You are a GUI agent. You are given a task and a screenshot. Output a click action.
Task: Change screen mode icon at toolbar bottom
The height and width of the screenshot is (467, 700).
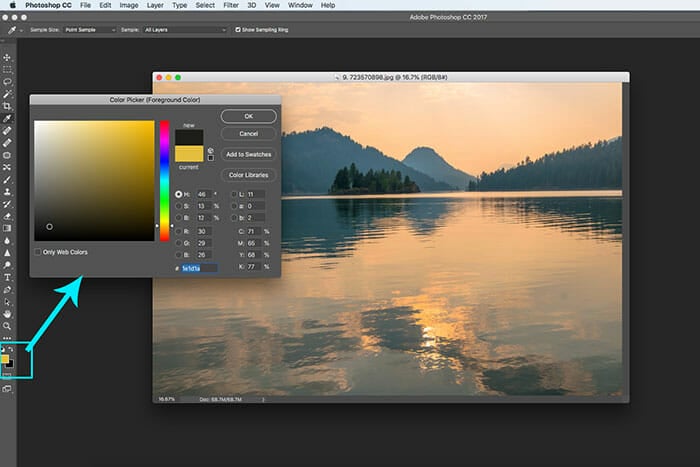[x=7, y=389]
